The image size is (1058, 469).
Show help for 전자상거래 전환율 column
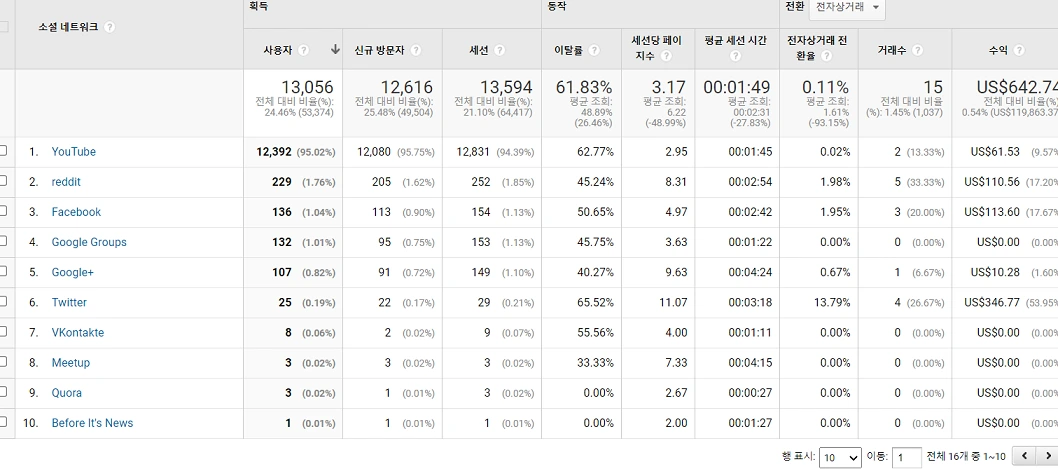pos(827,57)
